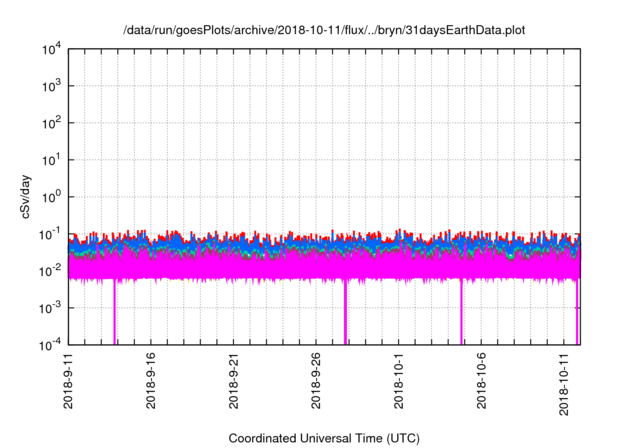Image resolution: width=640 pixels, height=448 pixels.
Task: Click the 10^4 y-axis tick label
Action: tap(52, 49)
